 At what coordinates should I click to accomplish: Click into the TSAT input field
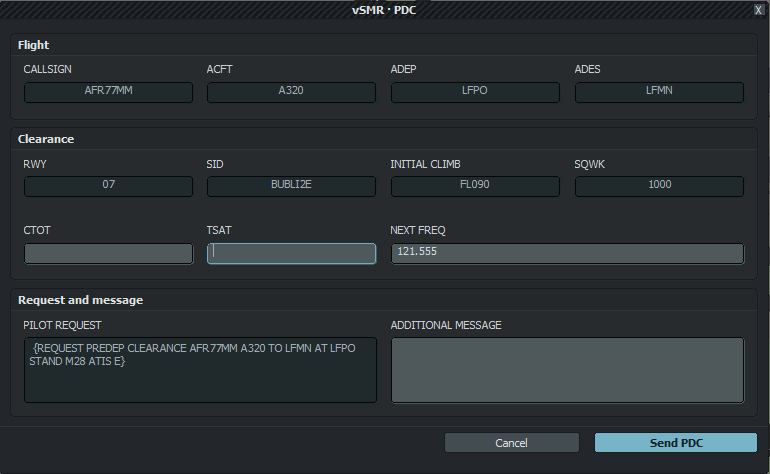pos(292,253)
